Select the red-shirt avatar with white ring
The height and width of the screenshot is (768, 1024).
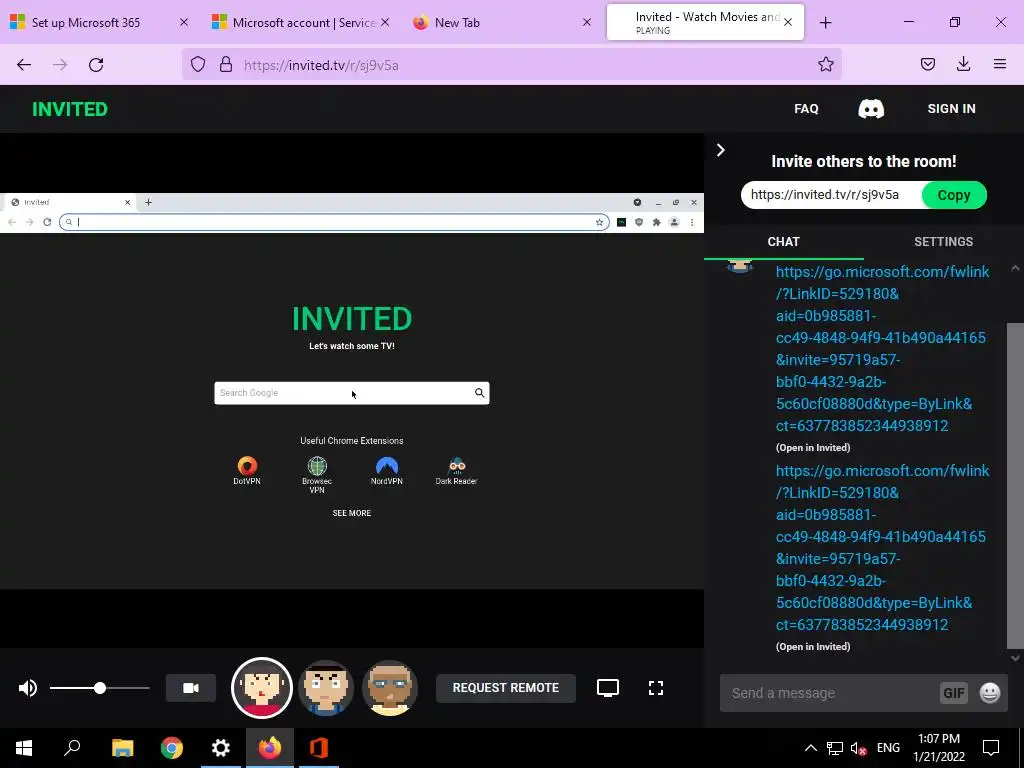point(262,688)
